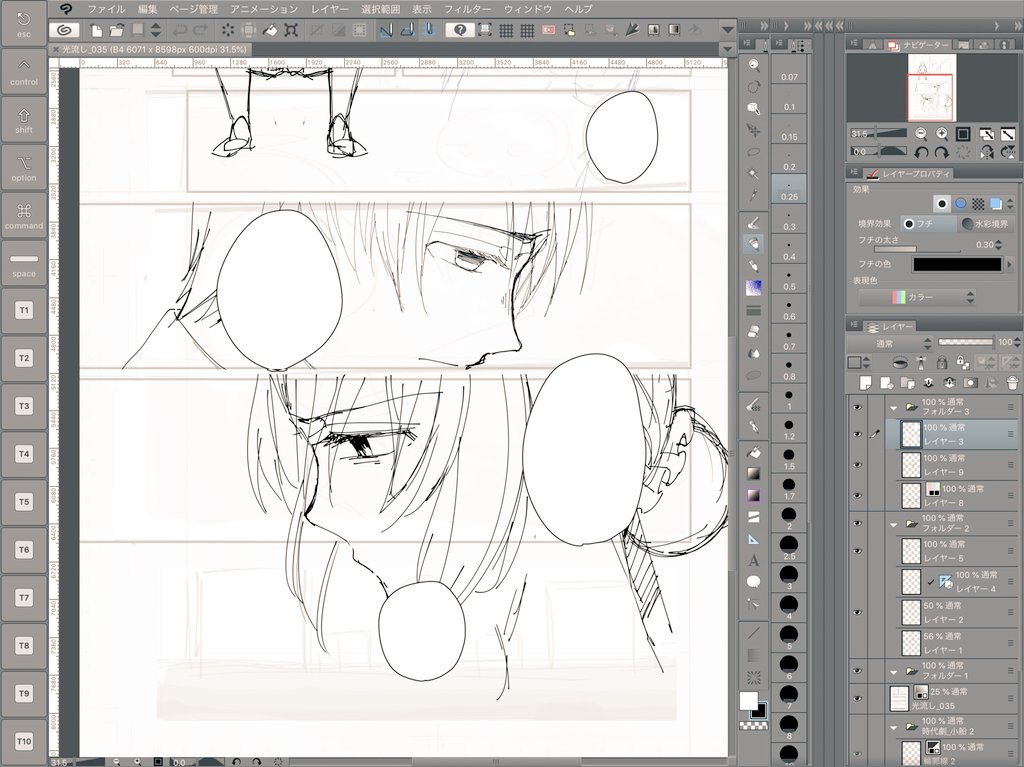Screen dimensions: 1024x767
Task: Select the lasso Selection tool
Action: [x=754, y=152]
